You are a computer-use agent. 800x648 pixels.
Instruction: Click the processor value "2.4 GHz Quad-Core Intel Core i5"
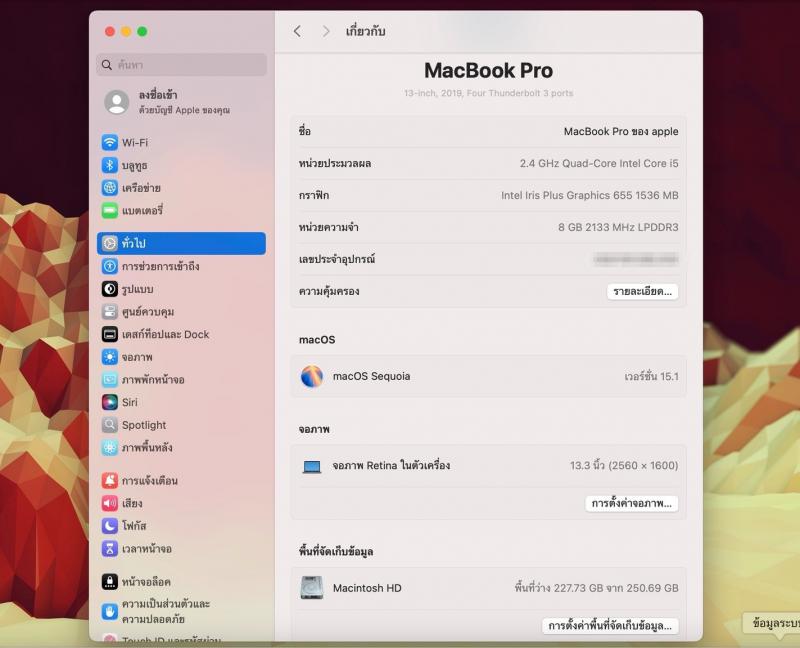pyautogui.click(x=599, y=163)
